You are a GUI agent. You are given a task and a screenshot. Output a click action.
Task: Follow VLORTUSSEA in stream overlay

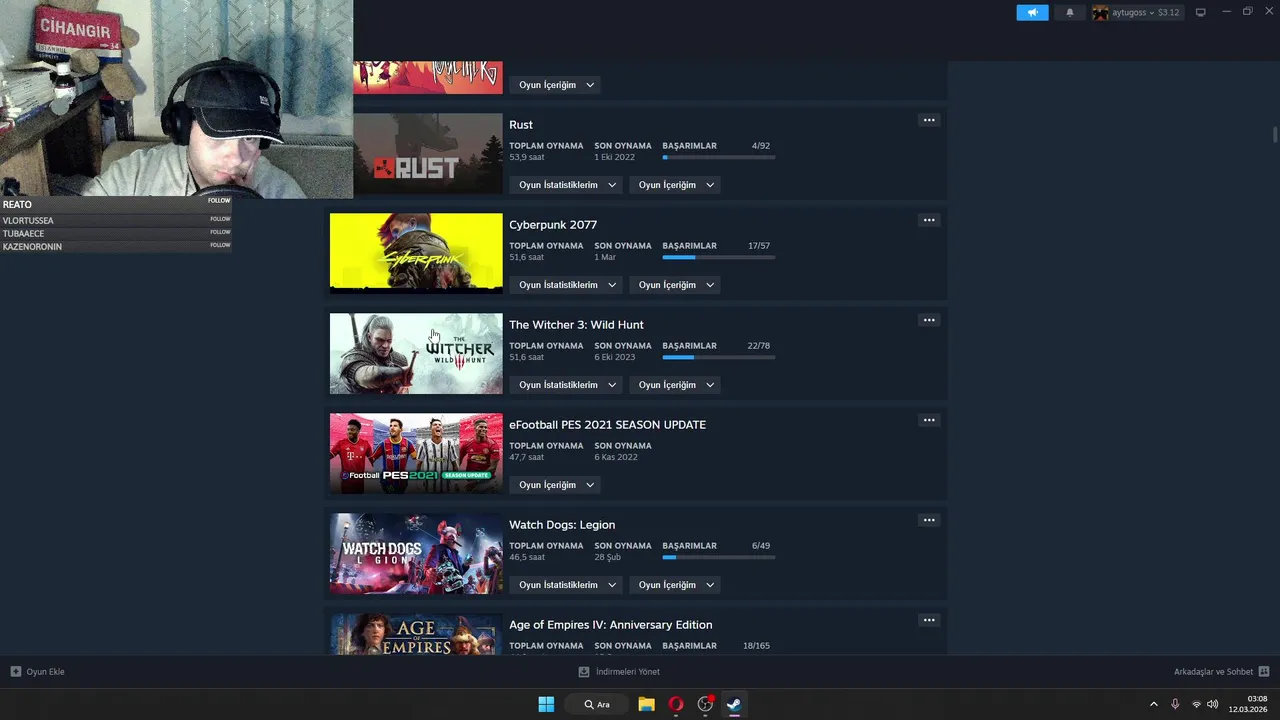coord(220,219)
